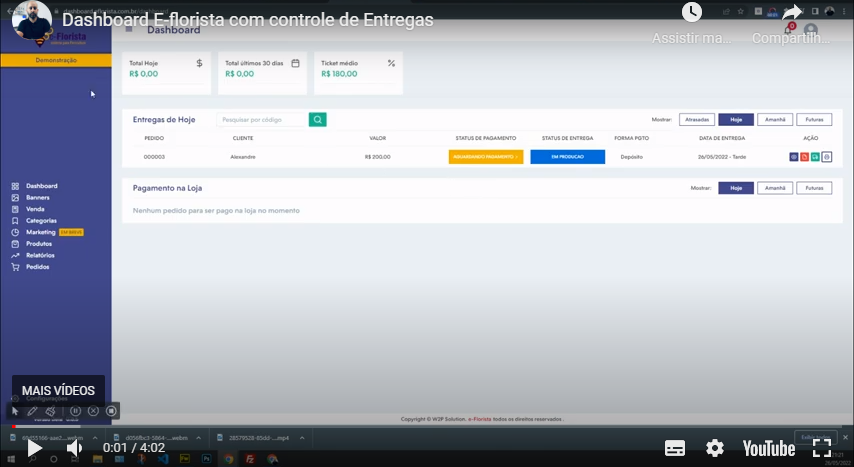Click the Total Hoje dollar icon
This screenshot has height=467, width=854.
pyautogui.click(x=199, y=63)
